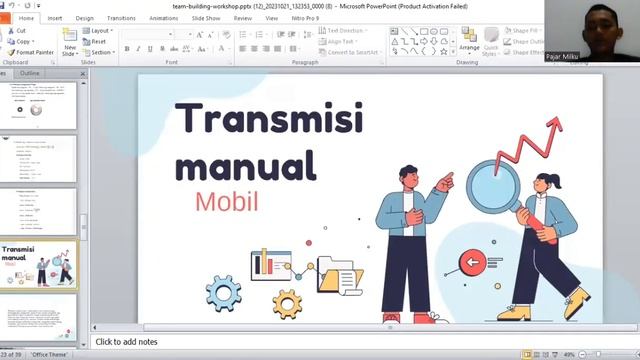This screenshot has height=360, width=640.
Task: Select the rectangle shape in shapes gallery
Action: (424, 31)
